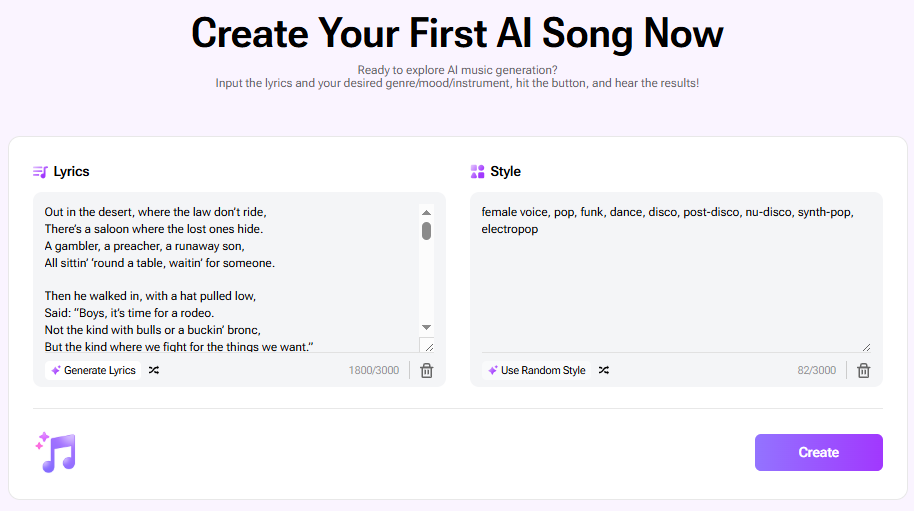The image size is (914, 511).
Task: Click the 1800/3000 lyrics character counter
Action: click(x=374, y=371)
